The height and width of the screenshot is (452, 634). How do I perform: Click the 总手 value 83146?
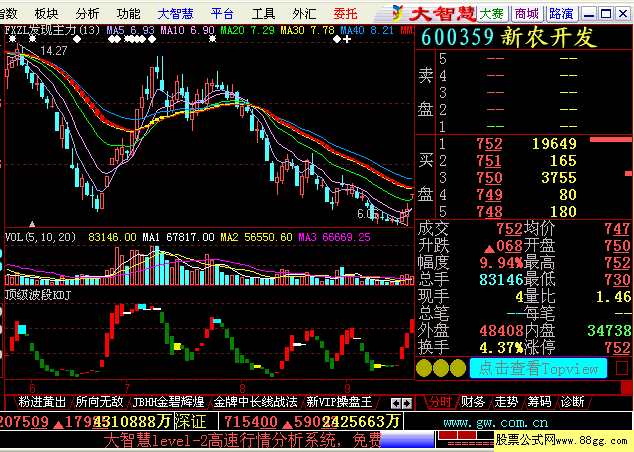[501, 279]
